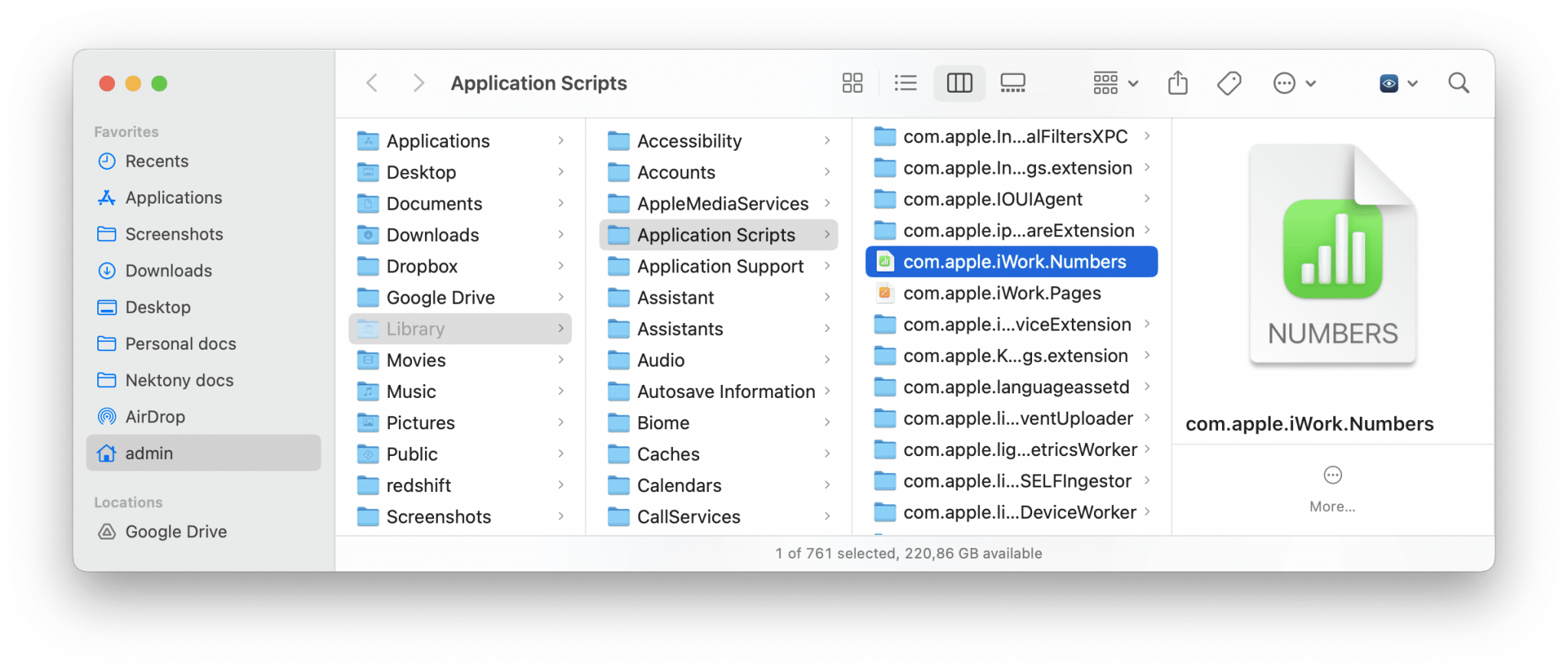Select the Movies folder

pyautogui.click(x=460, y=360)
